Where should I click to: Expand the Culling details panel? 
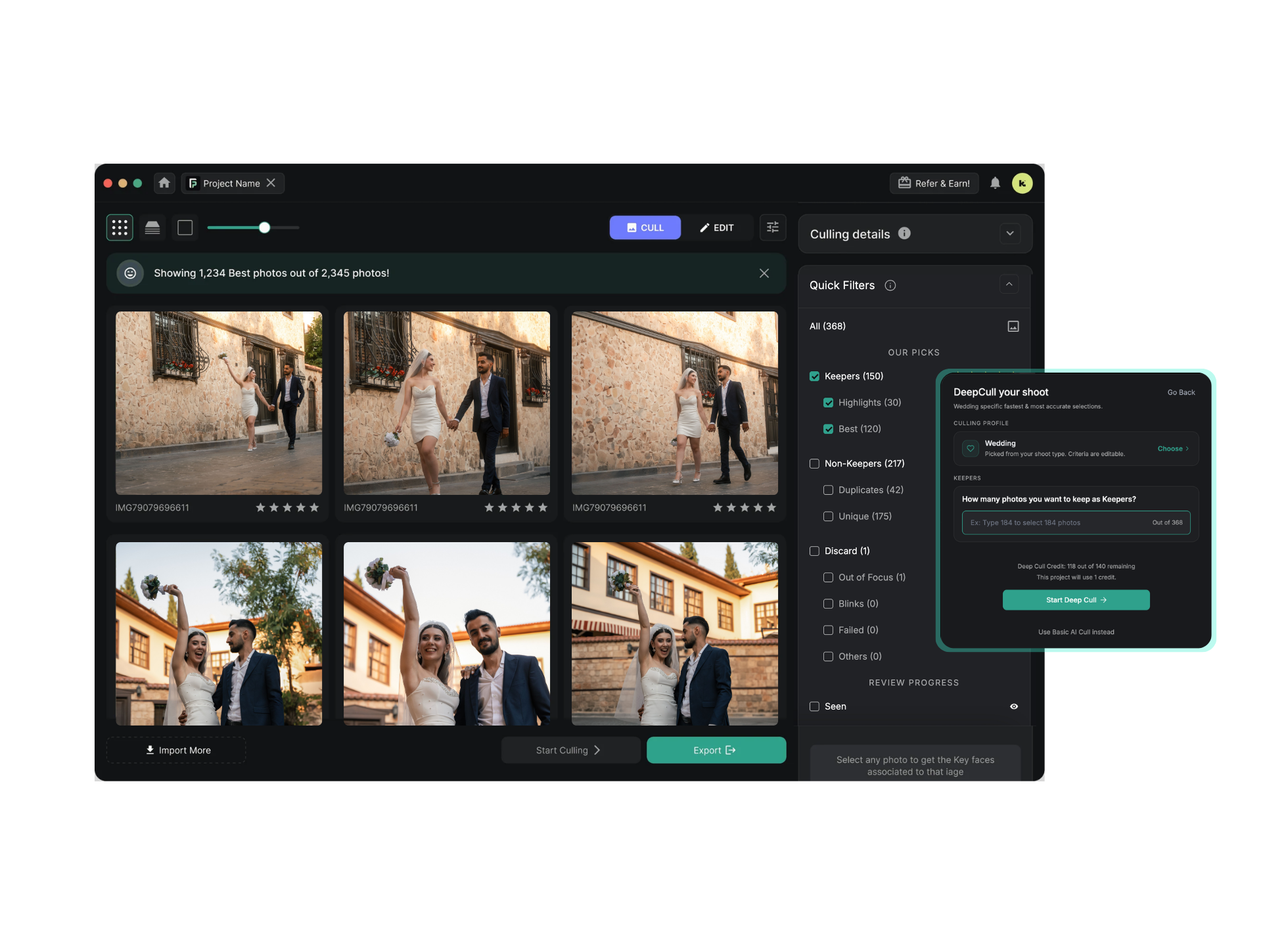coord(1009,233)
